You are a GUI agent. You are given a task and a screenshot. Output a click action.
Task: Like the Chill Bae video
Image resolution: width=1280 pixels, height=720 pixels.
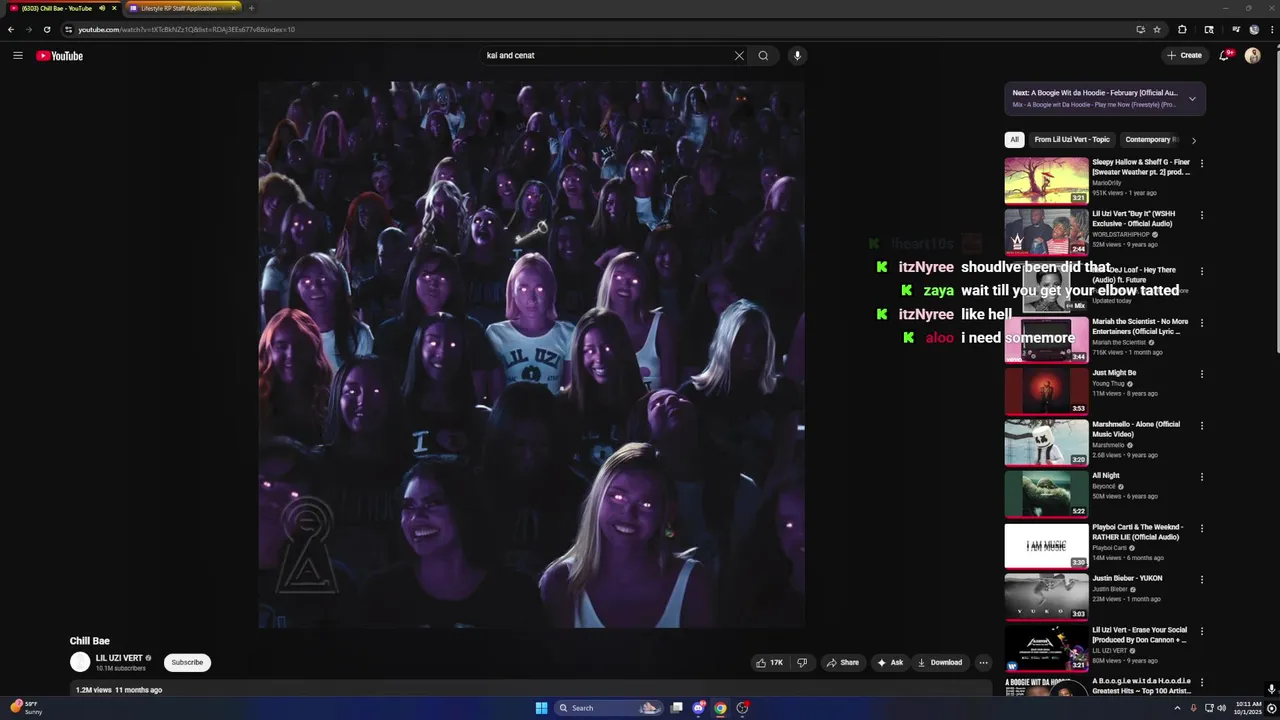(769, 662)
